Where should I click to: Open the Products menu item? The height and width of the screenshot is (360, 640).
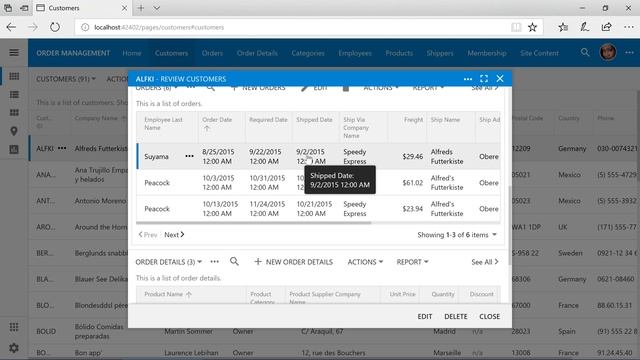[x=399, y=53]
